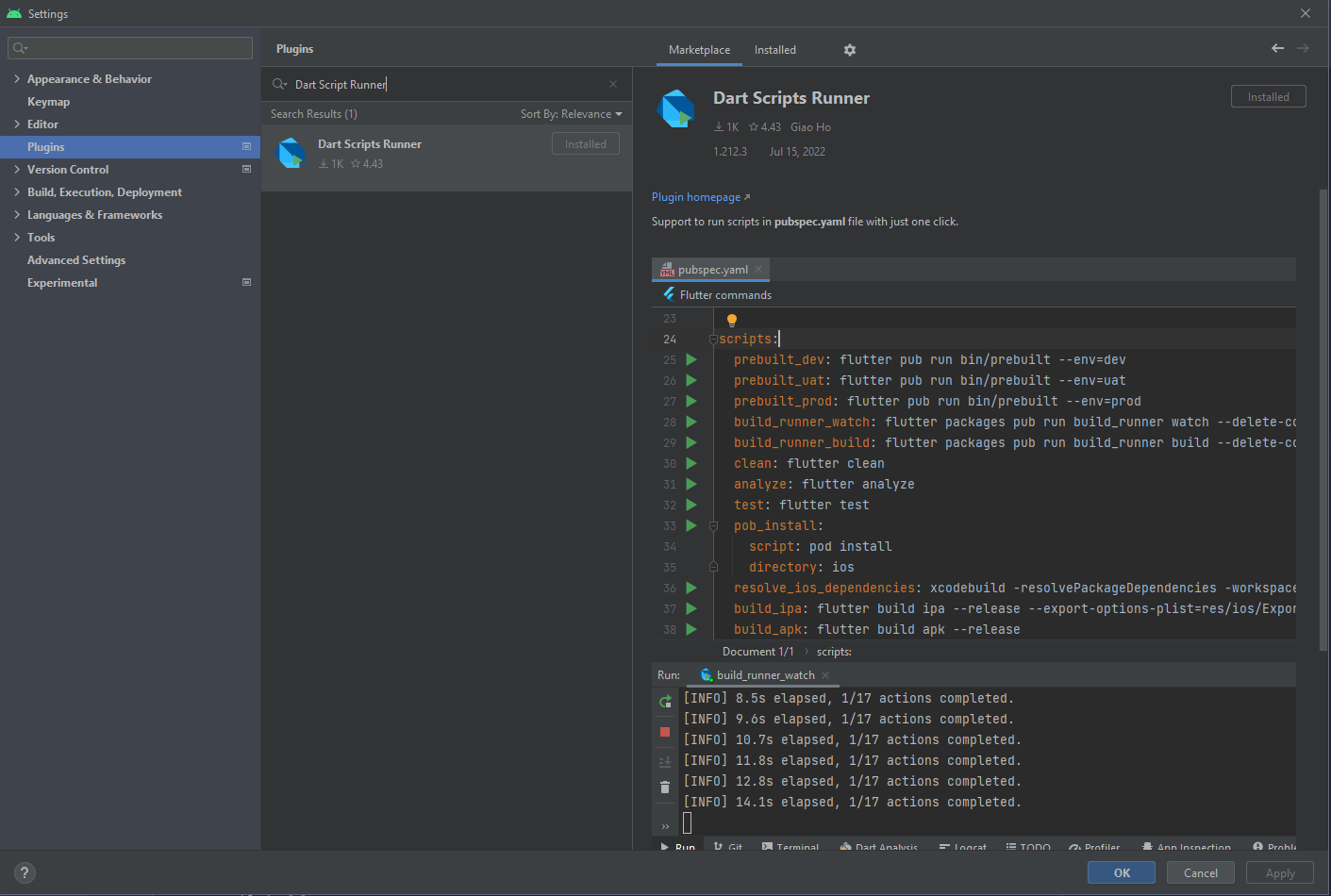Go back with the left arrow
This screenshot has width=1331, height=896.
tap(1277, 48)
